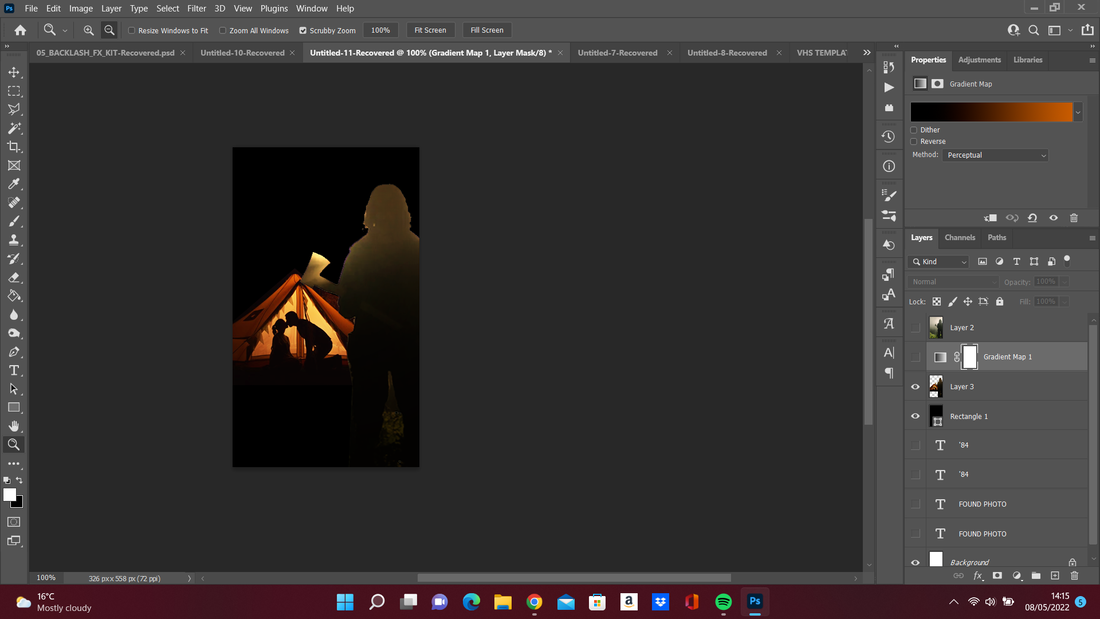Image resolution: width=1100 pixels, height=619 pixels.
Task: Select the Magic Wand tool
Action: pyautogui.click(x=14, y=128)
